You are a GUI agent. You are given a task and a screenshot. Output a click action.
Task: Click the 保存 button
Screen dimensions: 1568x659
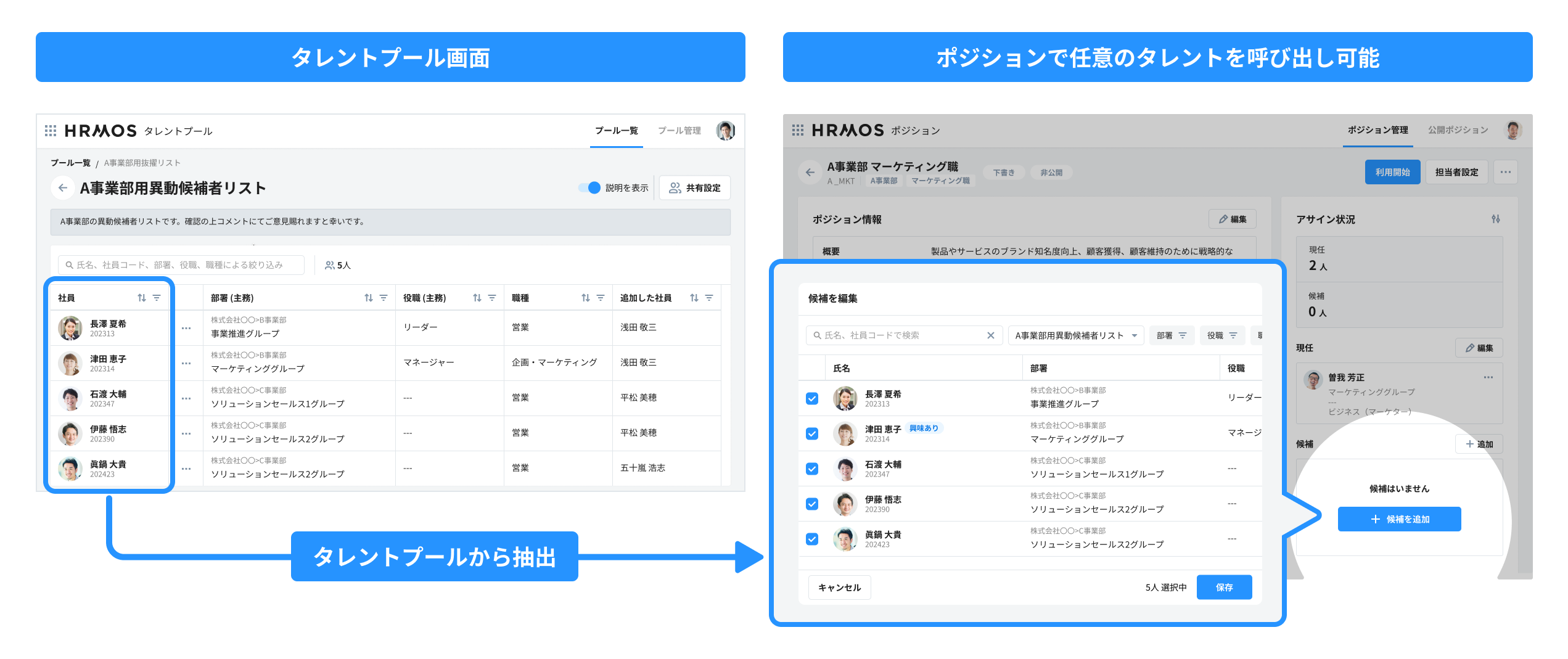pyautogui.click(x=1224, y=587)
